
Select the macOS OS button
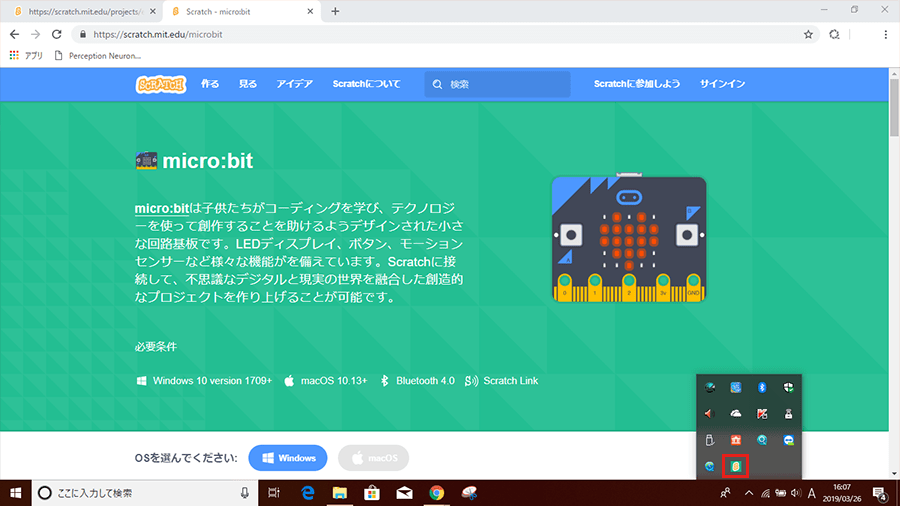point(373,458)
